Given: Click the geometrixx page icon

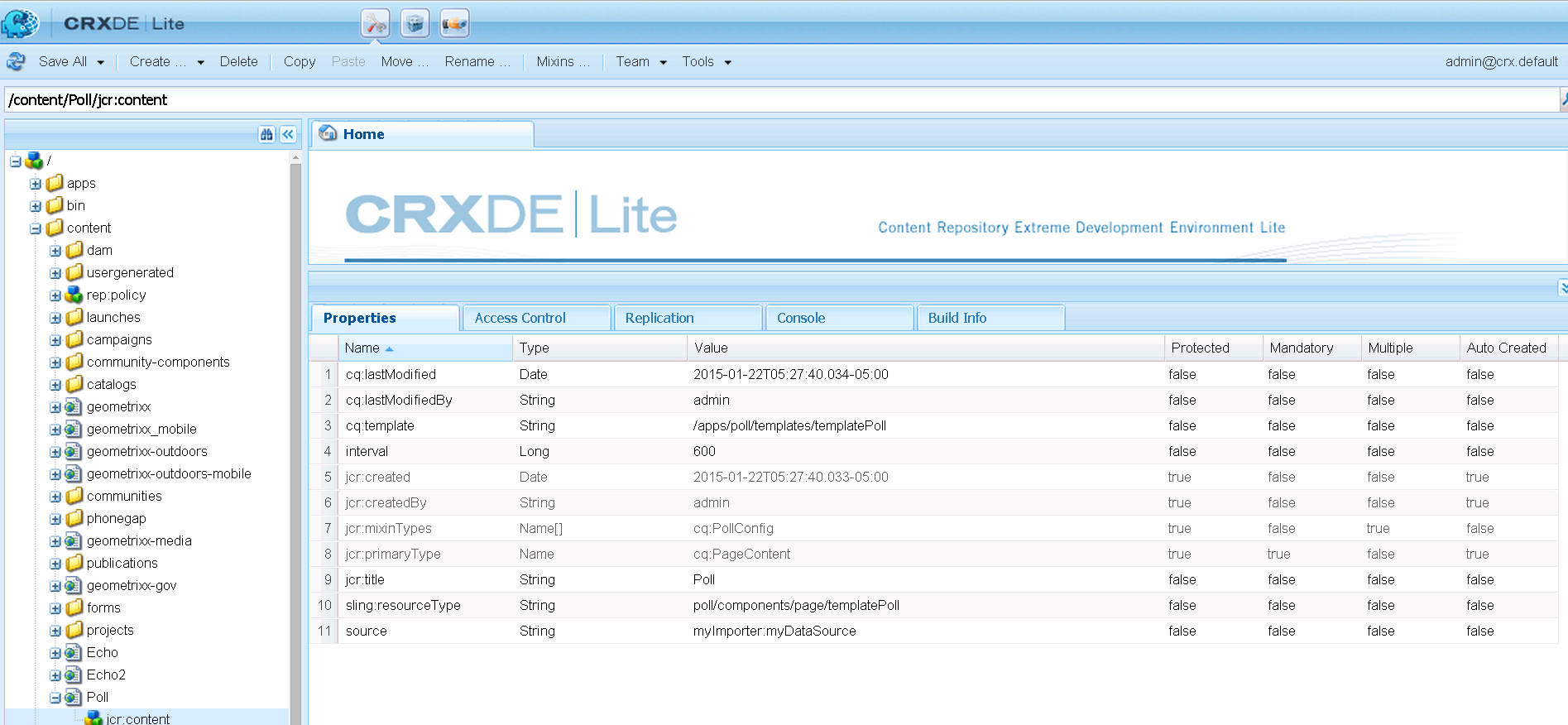Looking at the screenshot, I should click(x=74, y=406).
